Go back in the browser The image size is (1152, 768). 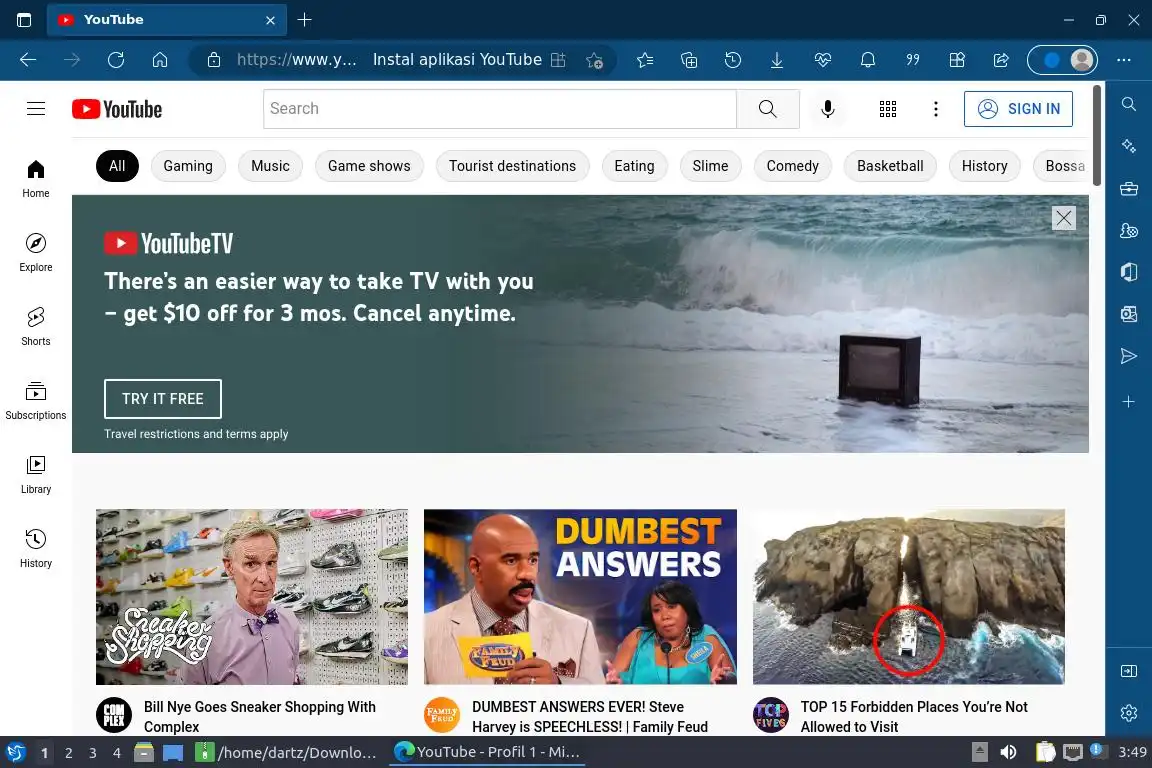(x=28, y=60)
